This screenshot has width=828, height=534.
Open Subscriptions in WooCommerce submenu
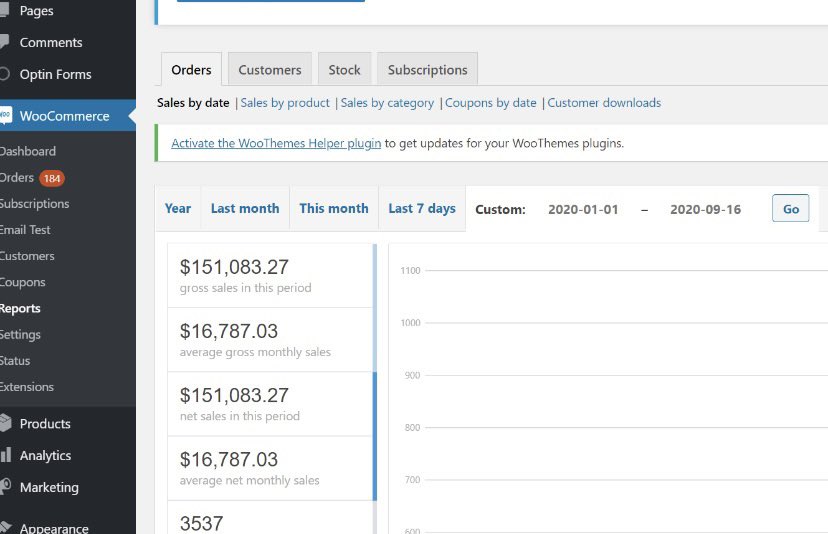[34, 203]
